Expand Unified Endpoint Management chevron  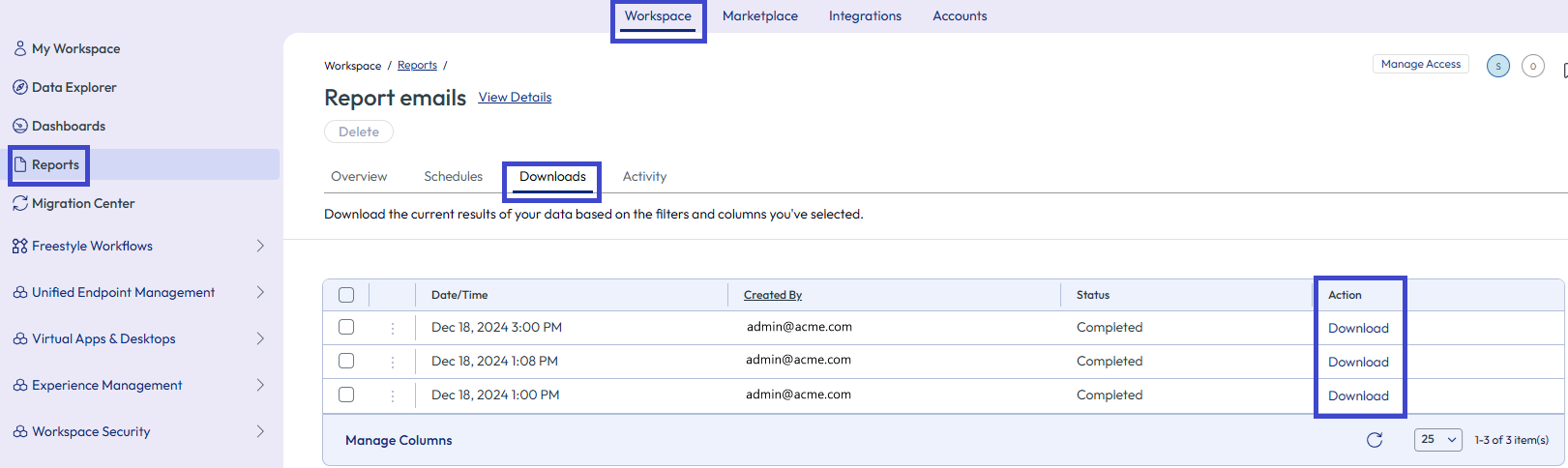[x=260, y=292]
